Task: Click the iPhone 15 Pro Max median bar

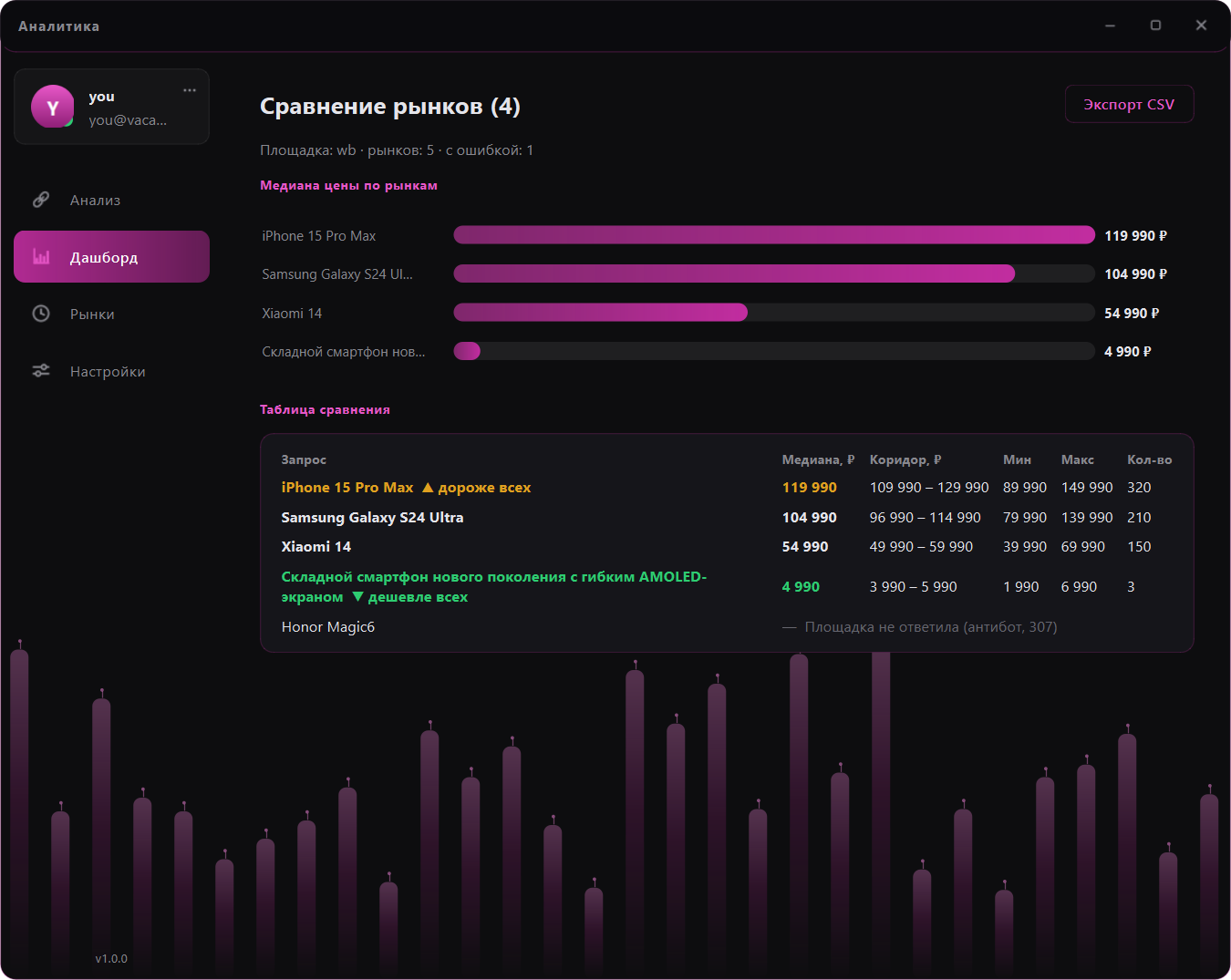Action: (x=774, y=235)
